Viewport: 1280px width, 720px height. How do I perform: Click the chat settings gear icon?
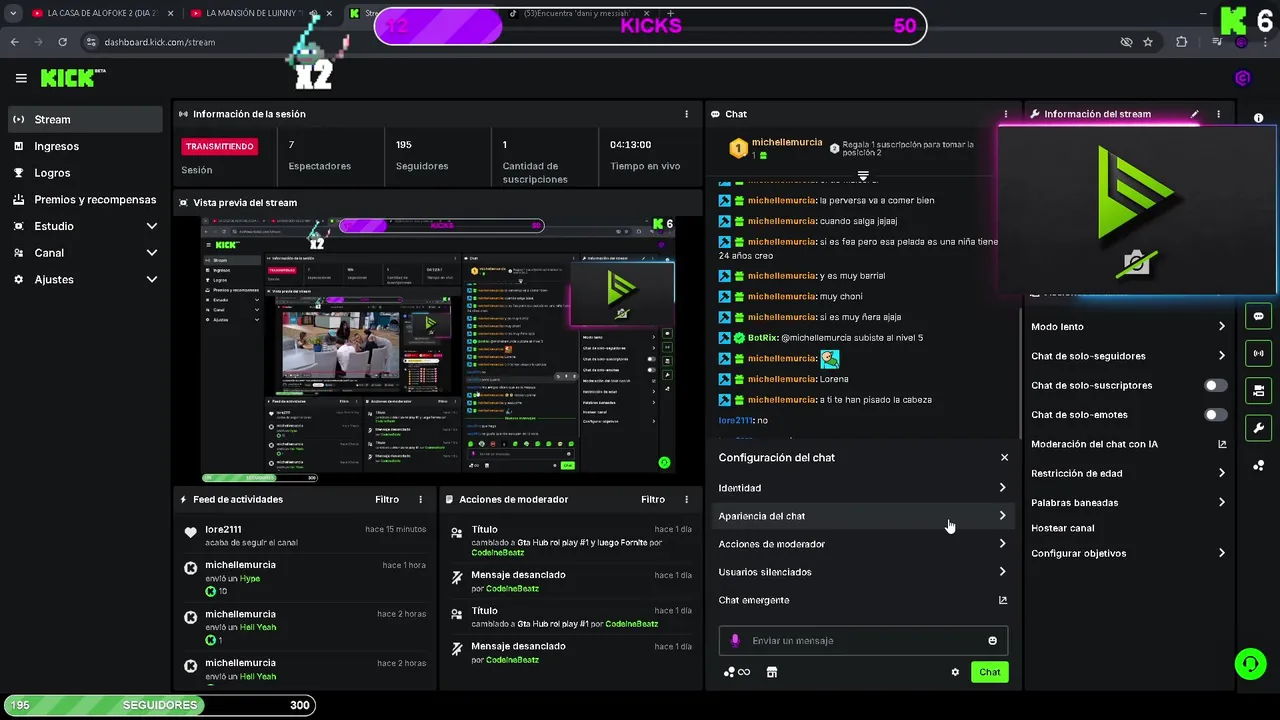[955, 672]
